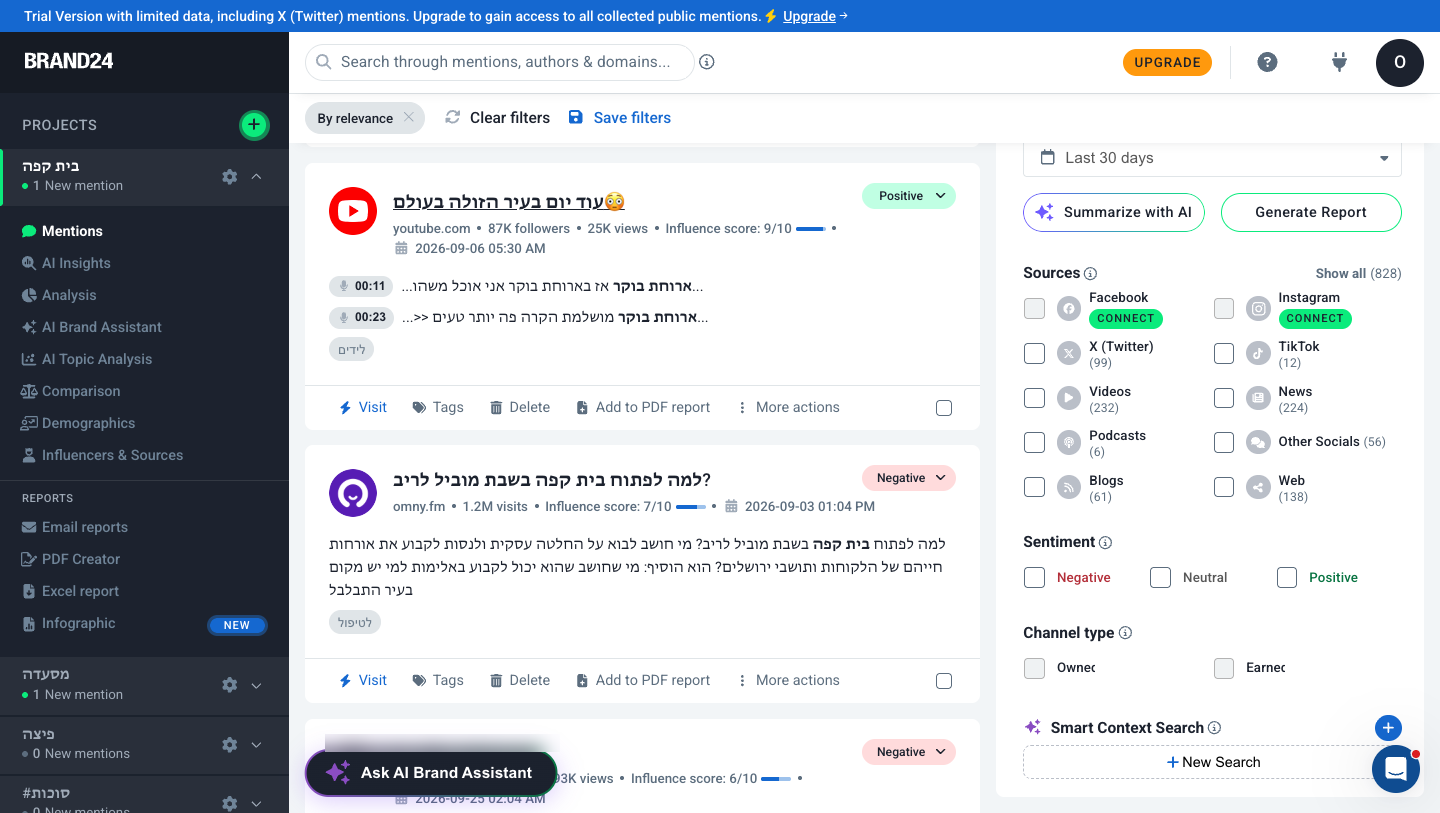Open Negative sentiment dropdown on omny.fm mention
Screen dimensions: 1440x813
(909, 478)
